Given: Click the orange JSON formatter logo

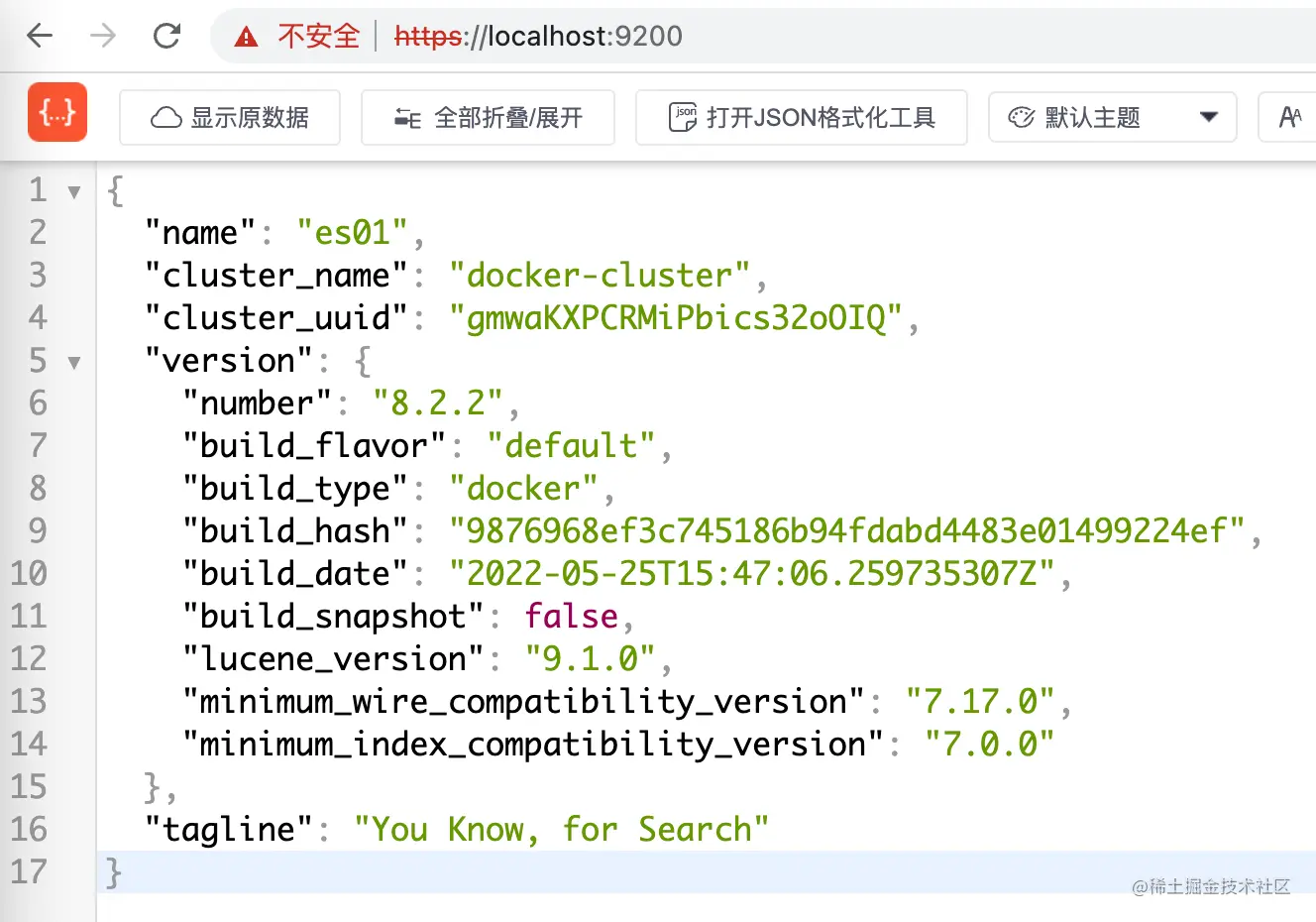Looking at the screenshot, I should (x=57, y=112).
